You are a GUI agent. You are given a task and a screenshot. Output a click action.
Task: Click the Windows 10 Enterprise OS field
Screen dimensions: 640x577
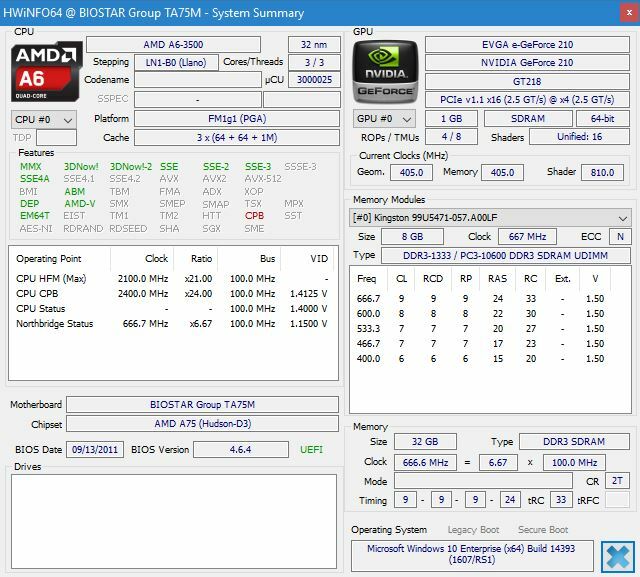click(472, 555)
